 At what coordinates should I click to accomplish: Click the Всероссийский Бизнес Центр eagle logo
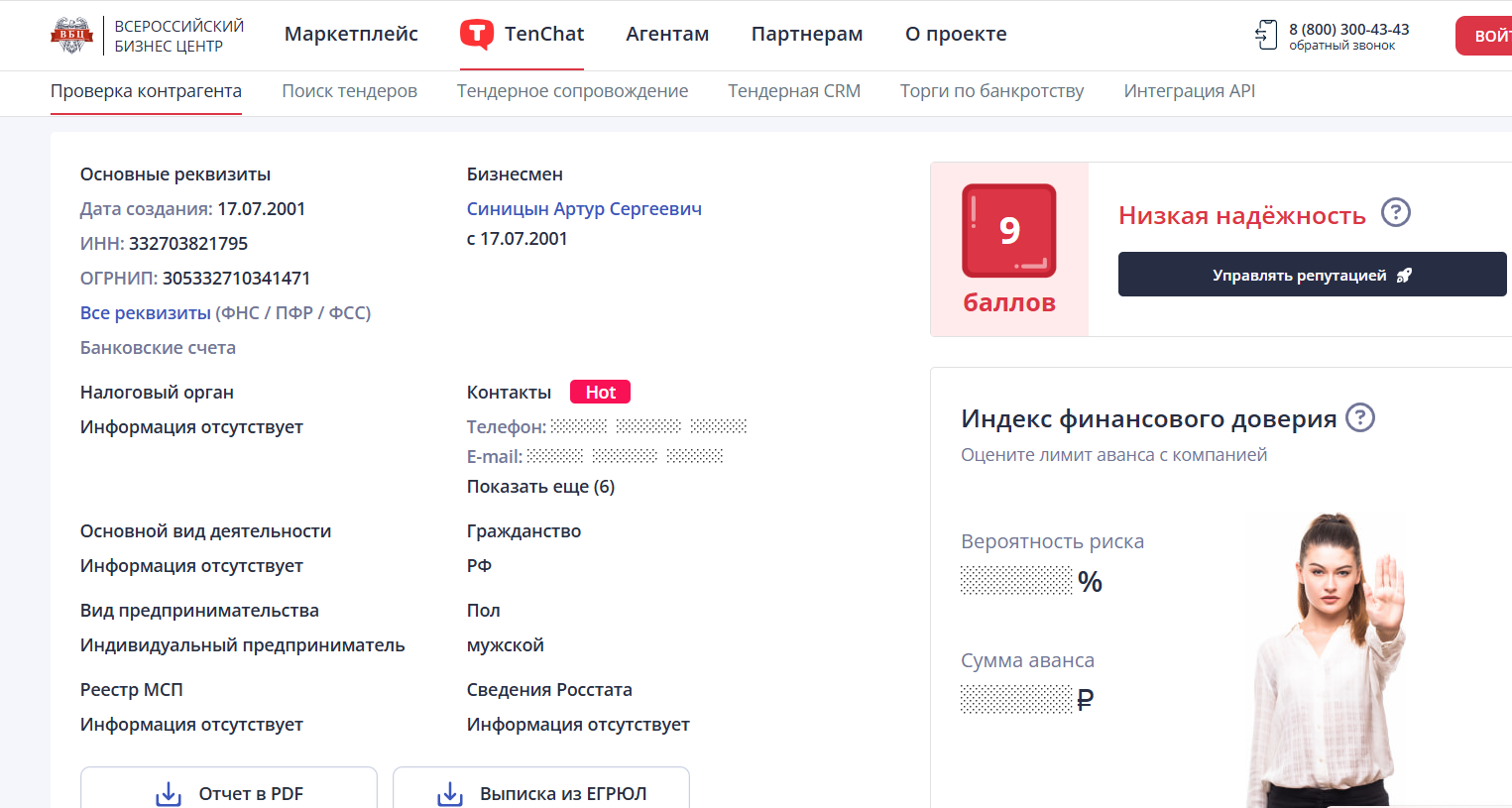click(71, 36)
